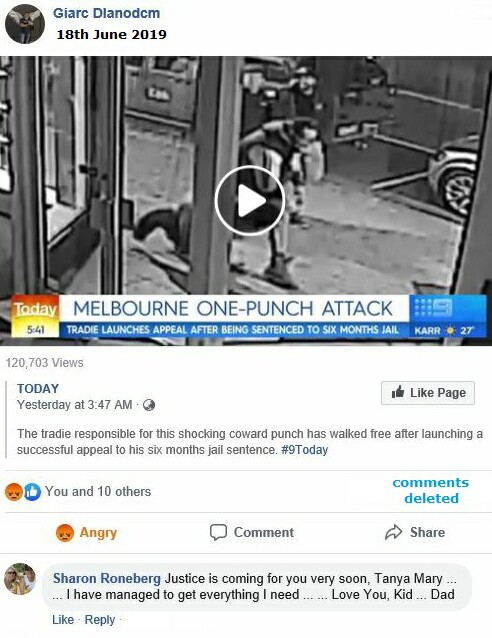Click the thumbs-up icon in Like Page
Screen dimensions: 492x638
398,392
